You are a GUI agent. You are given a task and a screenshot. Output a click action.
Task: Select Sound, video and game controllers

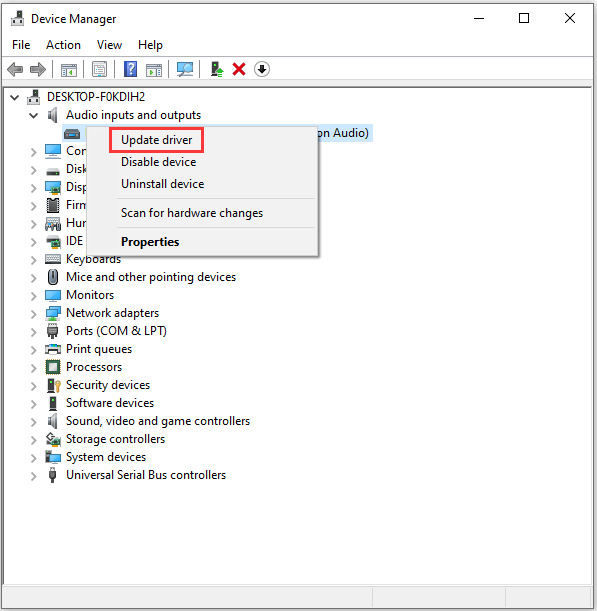click(158, 421)
